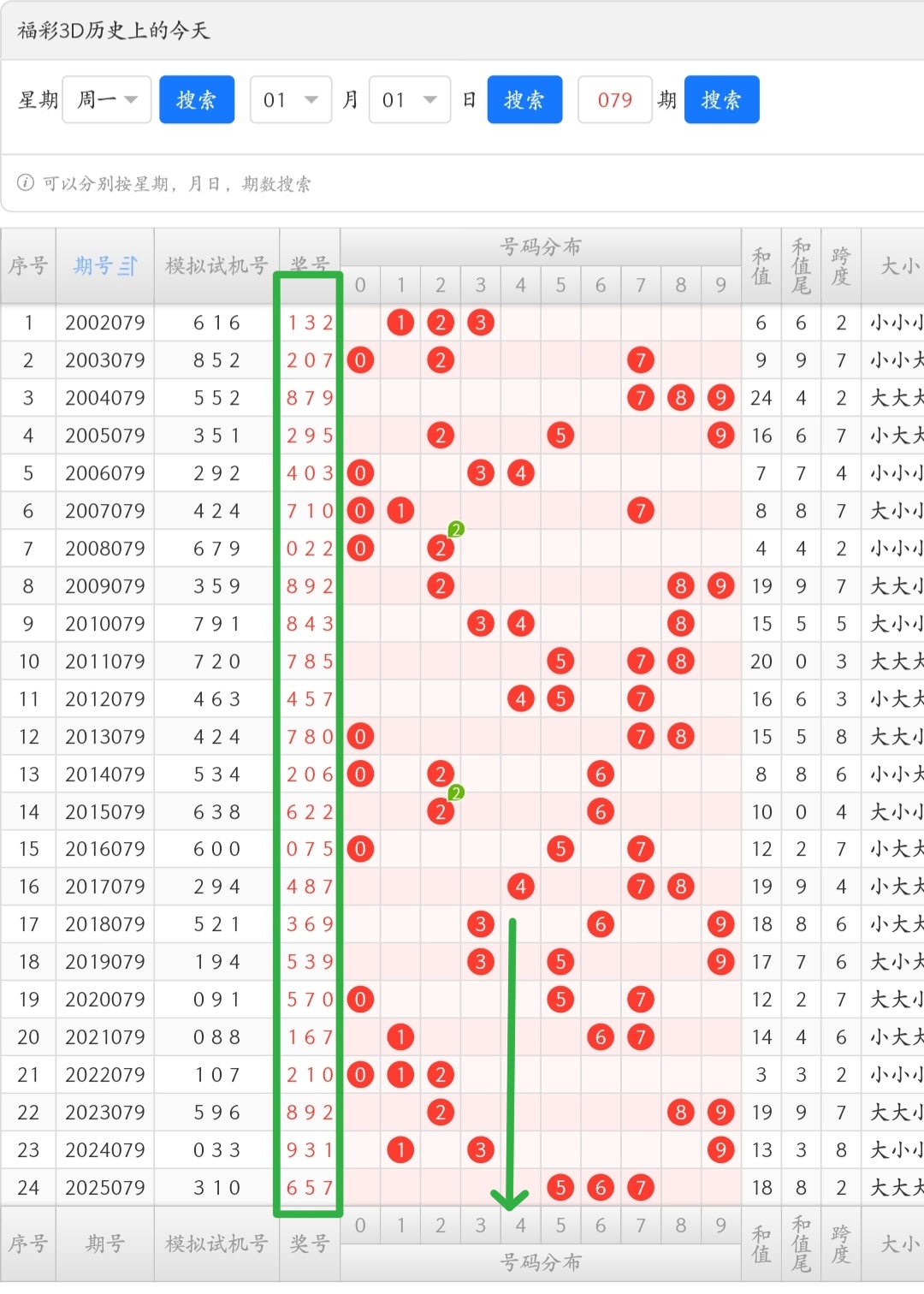Image resolution: width=924 pixels, height=1294 pixels.
Task: Click trial number 6 7 9 in row 7
Action: [216, 549]
